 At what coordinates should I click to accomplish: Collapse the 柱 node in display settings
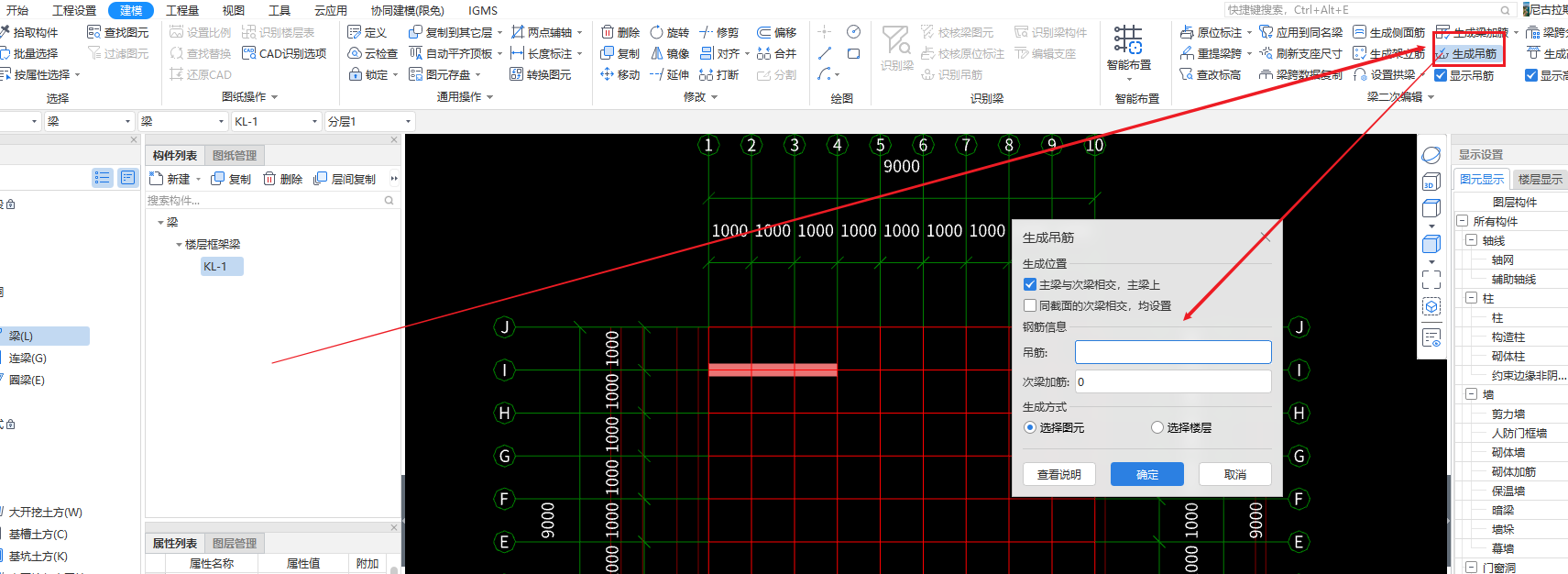coord(1471,298)
